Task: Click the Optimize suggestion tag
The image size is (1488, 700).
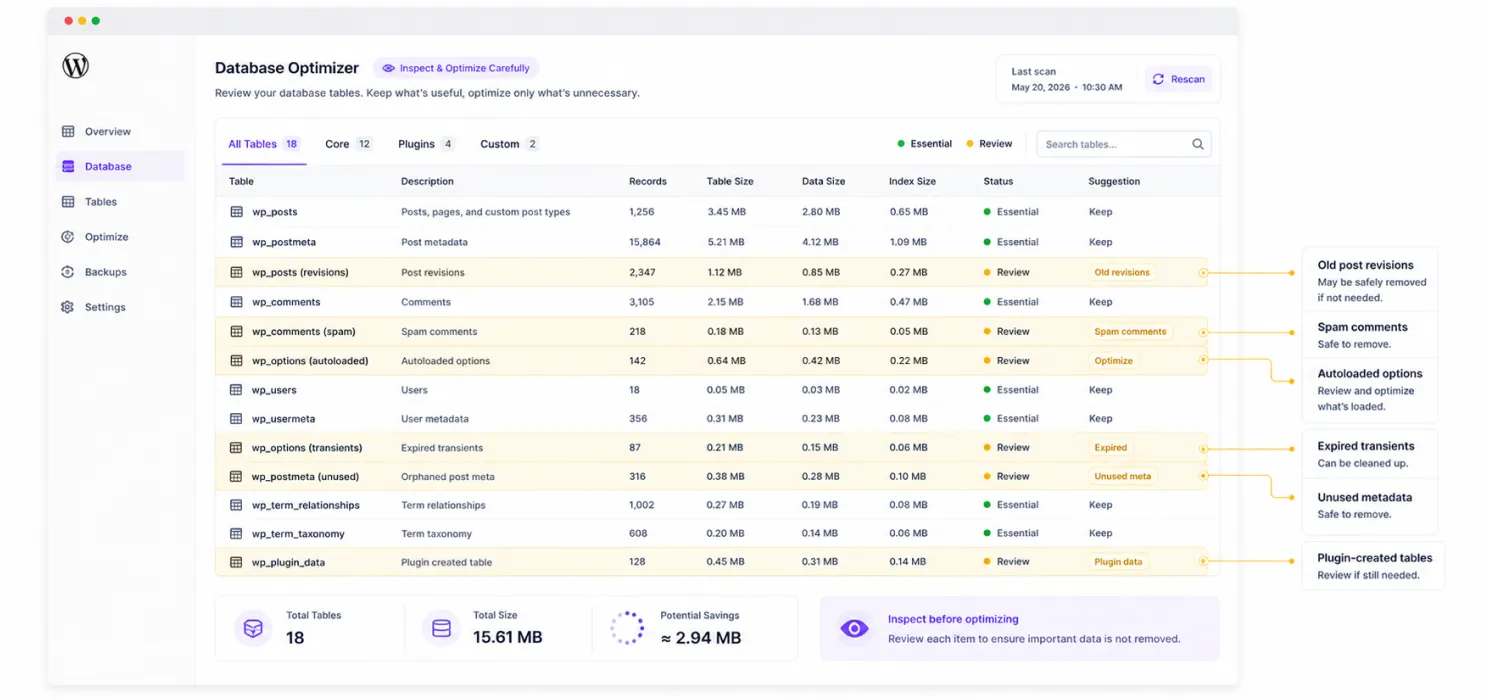Action: tap(1113, 360)
